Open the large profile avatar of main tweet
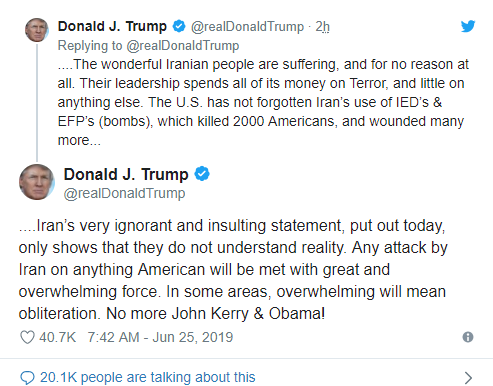Viewport: 493px width, 386px height. tap(37, 182)
